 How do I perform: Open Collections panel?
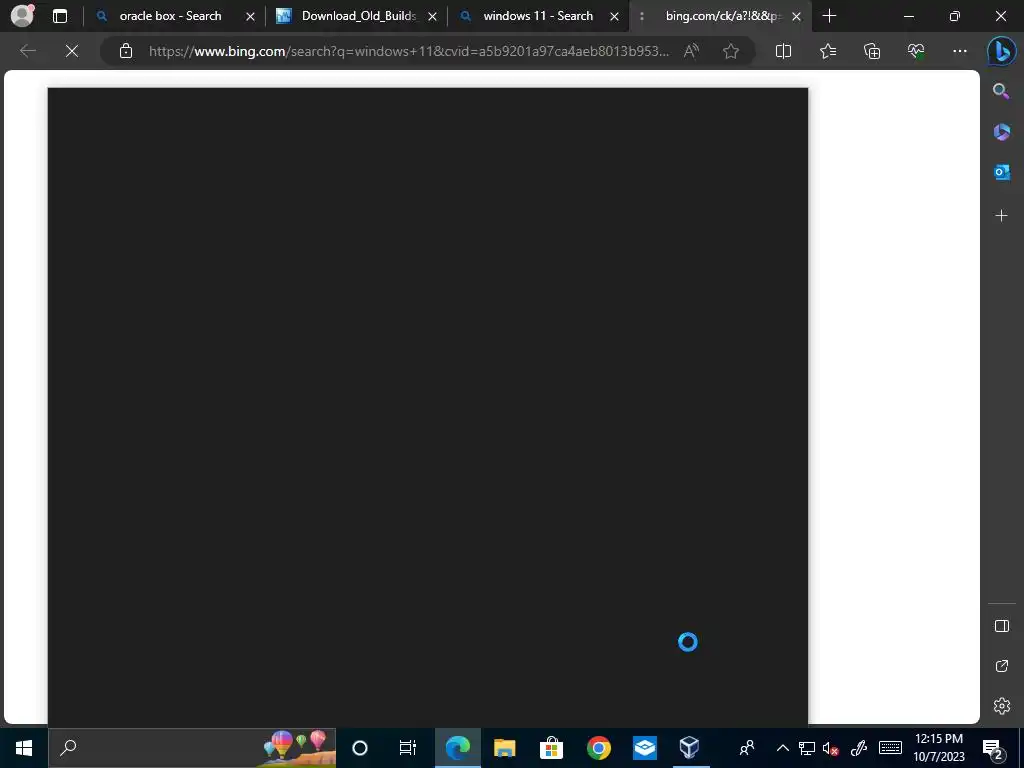[x=872, y=51]
